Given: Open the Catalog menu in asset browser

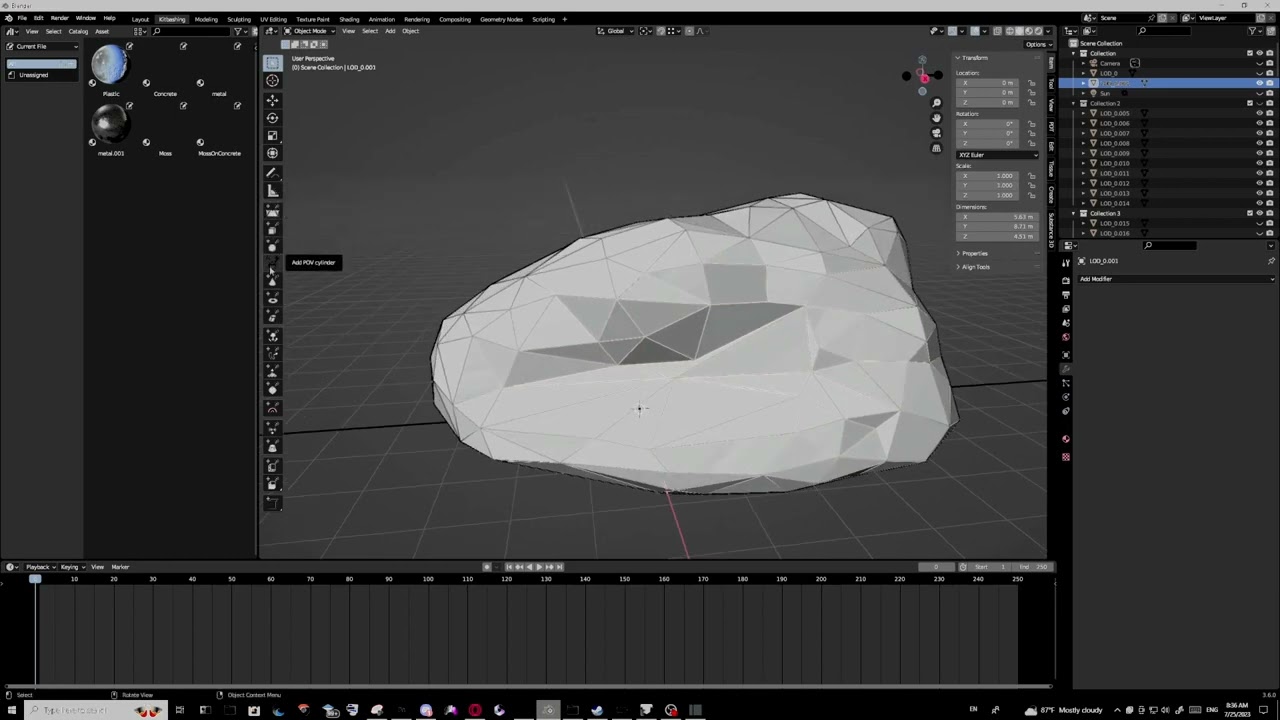Looking at the screenshot, I should coord(78,31).
